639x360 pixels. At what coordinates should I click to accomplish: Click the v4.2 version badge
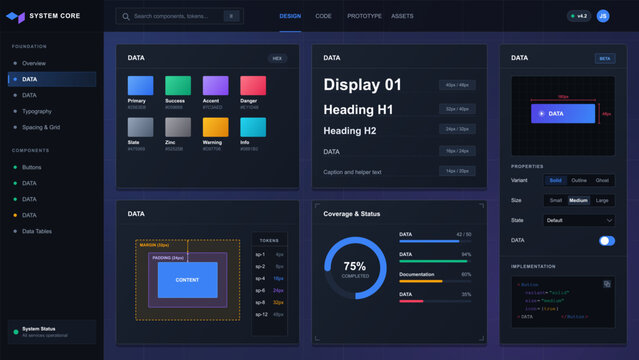(x=579, y=16)
